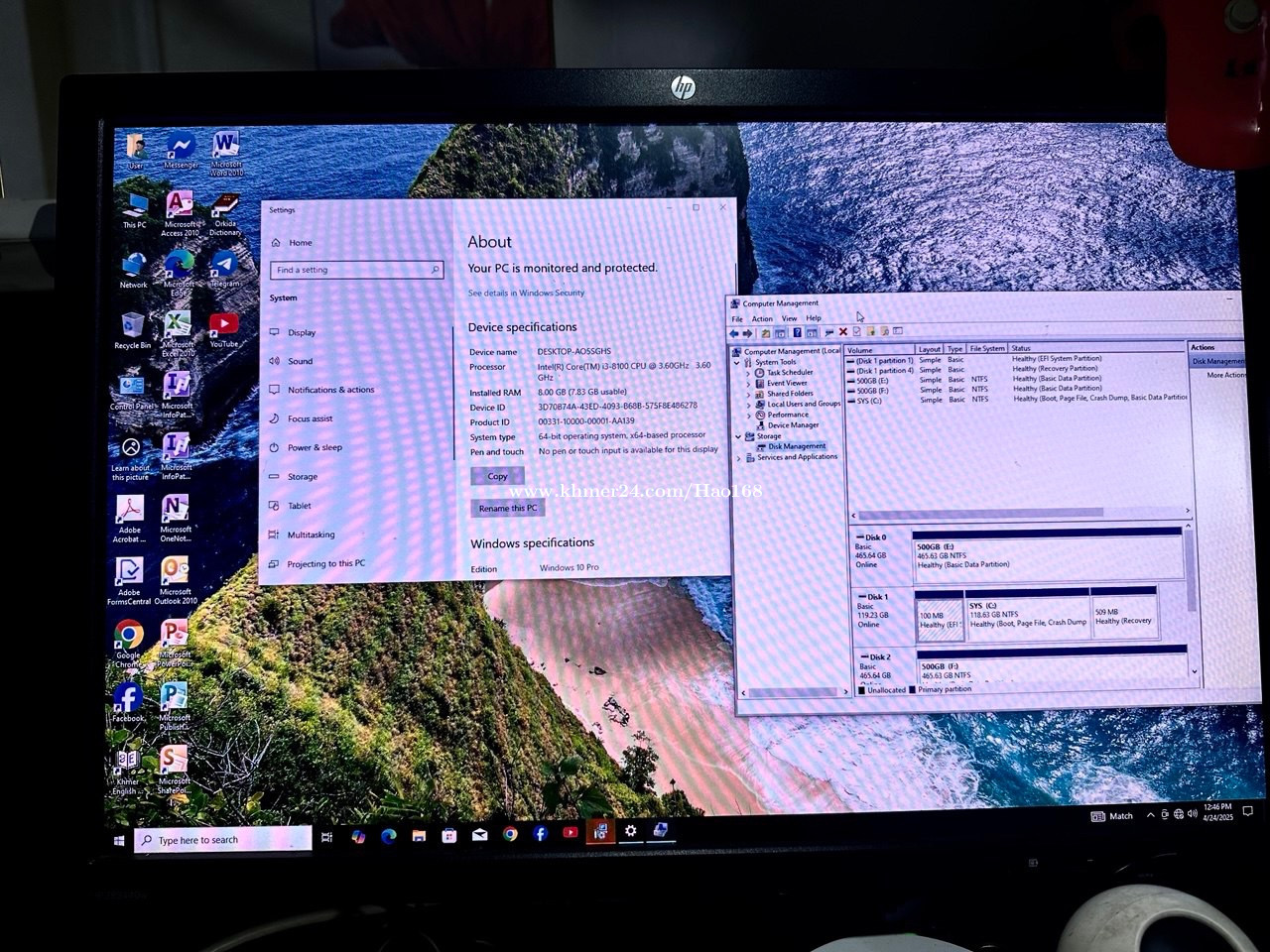
Task: Expand Services and Applications node
Action: pyautogui.click(x=739, y=457)
